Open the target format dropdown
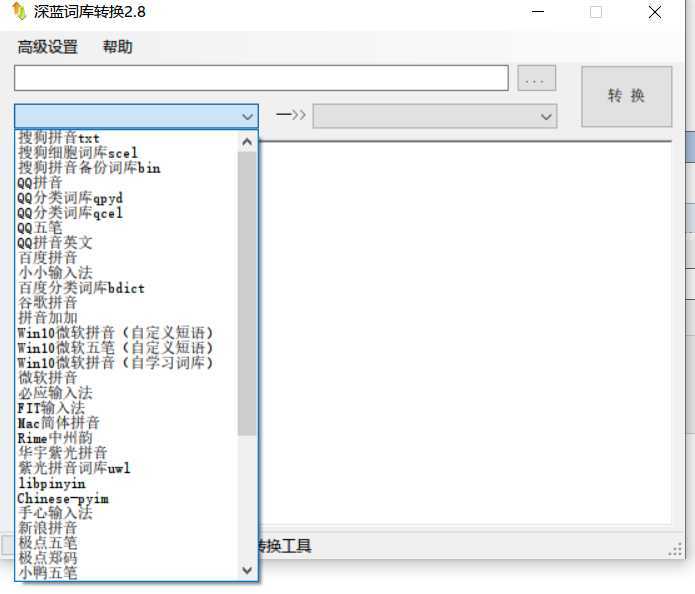 click(434, 116)
